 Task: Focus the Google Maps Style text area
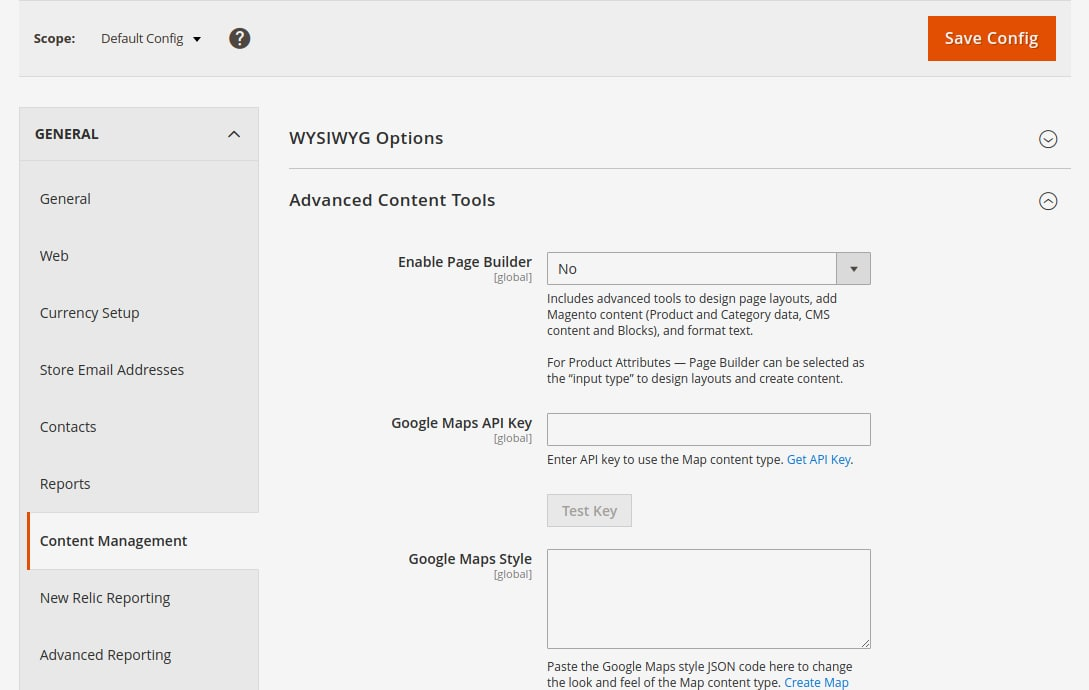click(x=708, y=599)
